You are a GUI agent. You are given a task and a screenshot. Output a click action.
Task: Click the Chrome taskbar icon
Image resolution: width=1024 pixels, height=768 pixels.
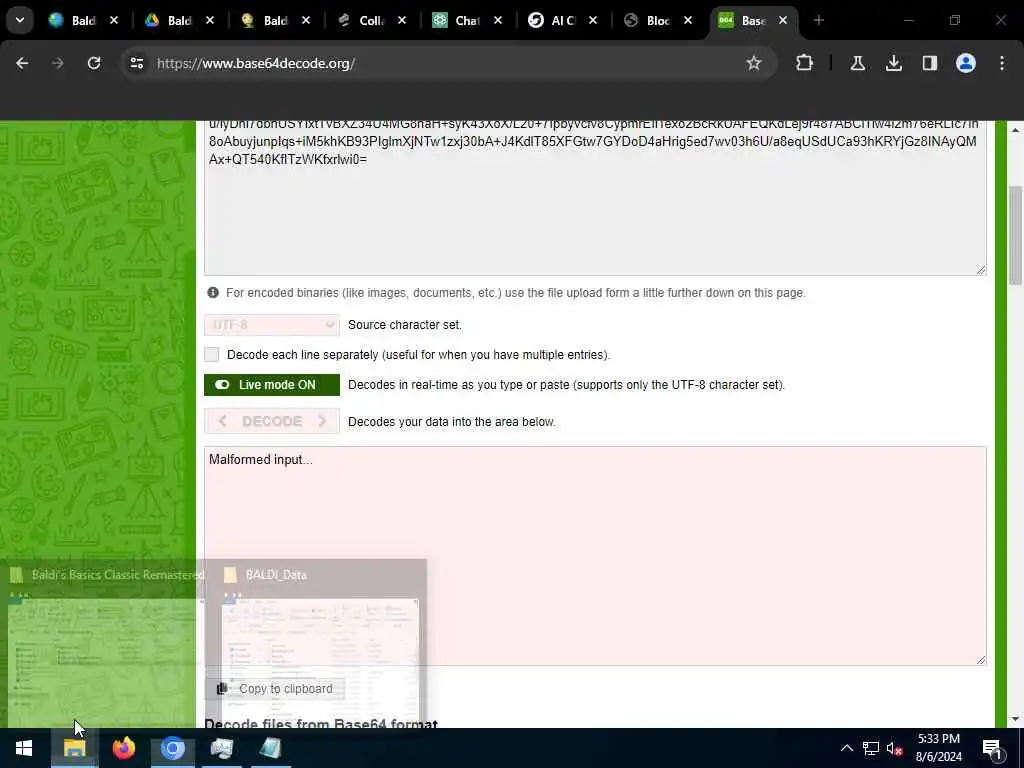click(x=172, y=748)
